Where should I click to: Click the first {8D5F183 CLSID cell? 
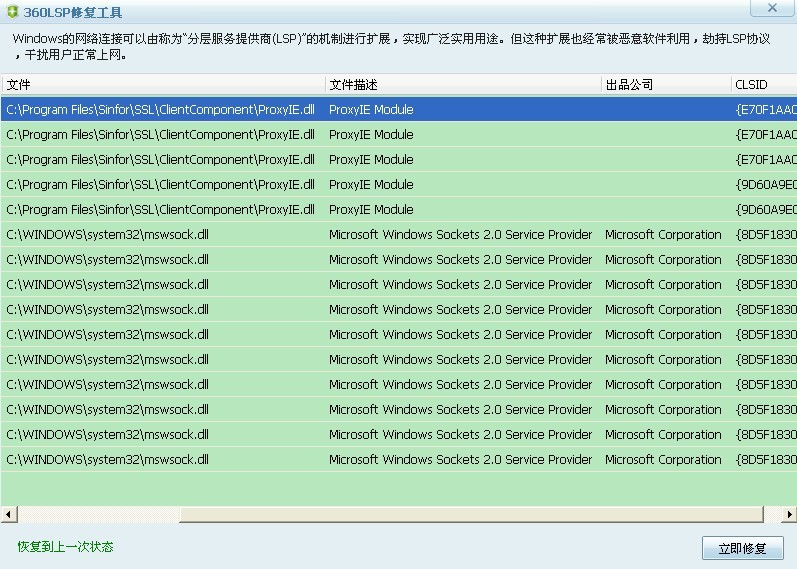tap(766, 234)
